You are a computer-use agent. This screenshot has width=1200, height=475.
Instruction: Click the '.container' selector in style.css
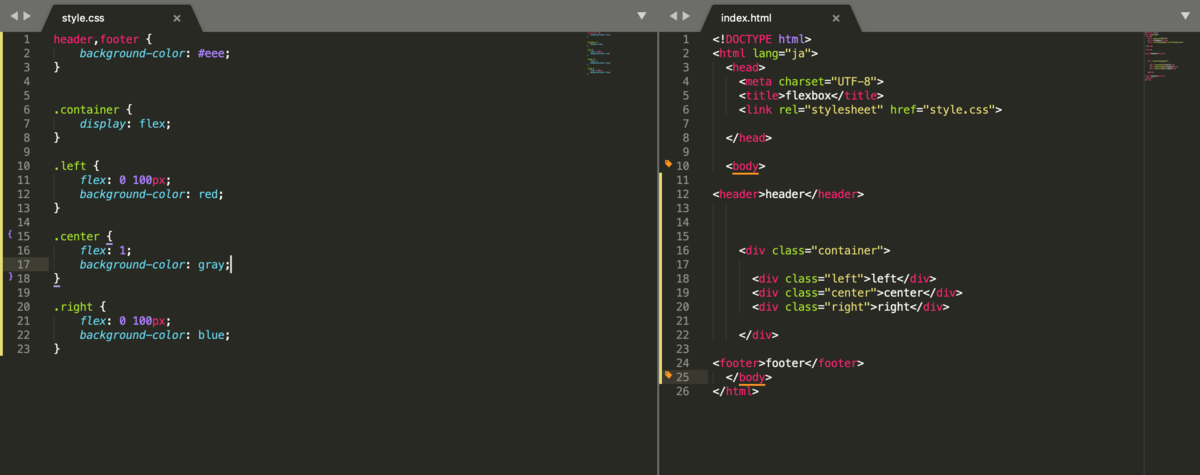(87, 109)
